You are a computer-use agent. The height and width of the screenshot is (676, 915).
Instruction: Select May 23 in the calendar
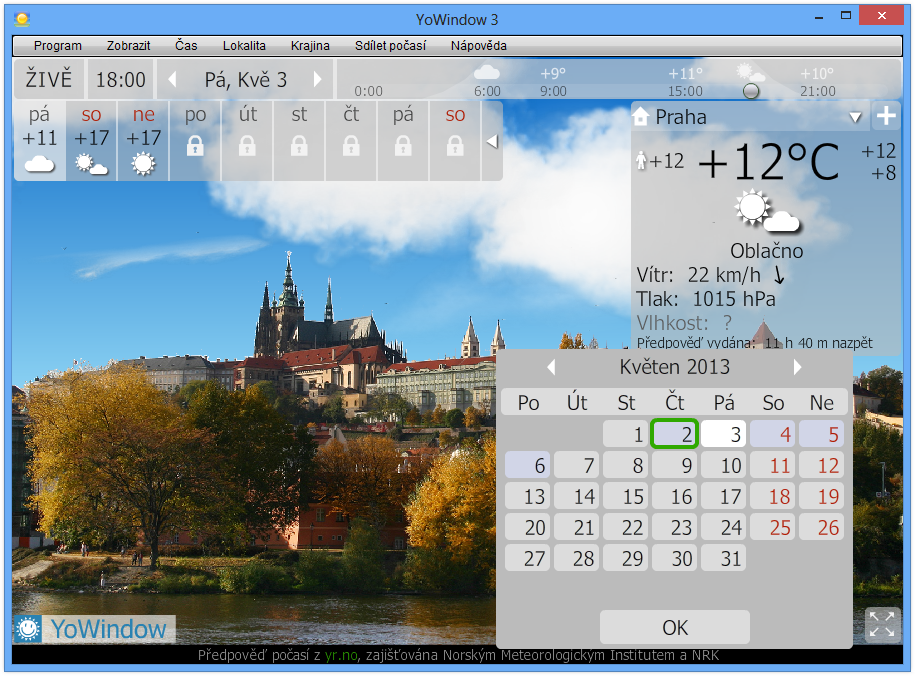tap(675, 527)
